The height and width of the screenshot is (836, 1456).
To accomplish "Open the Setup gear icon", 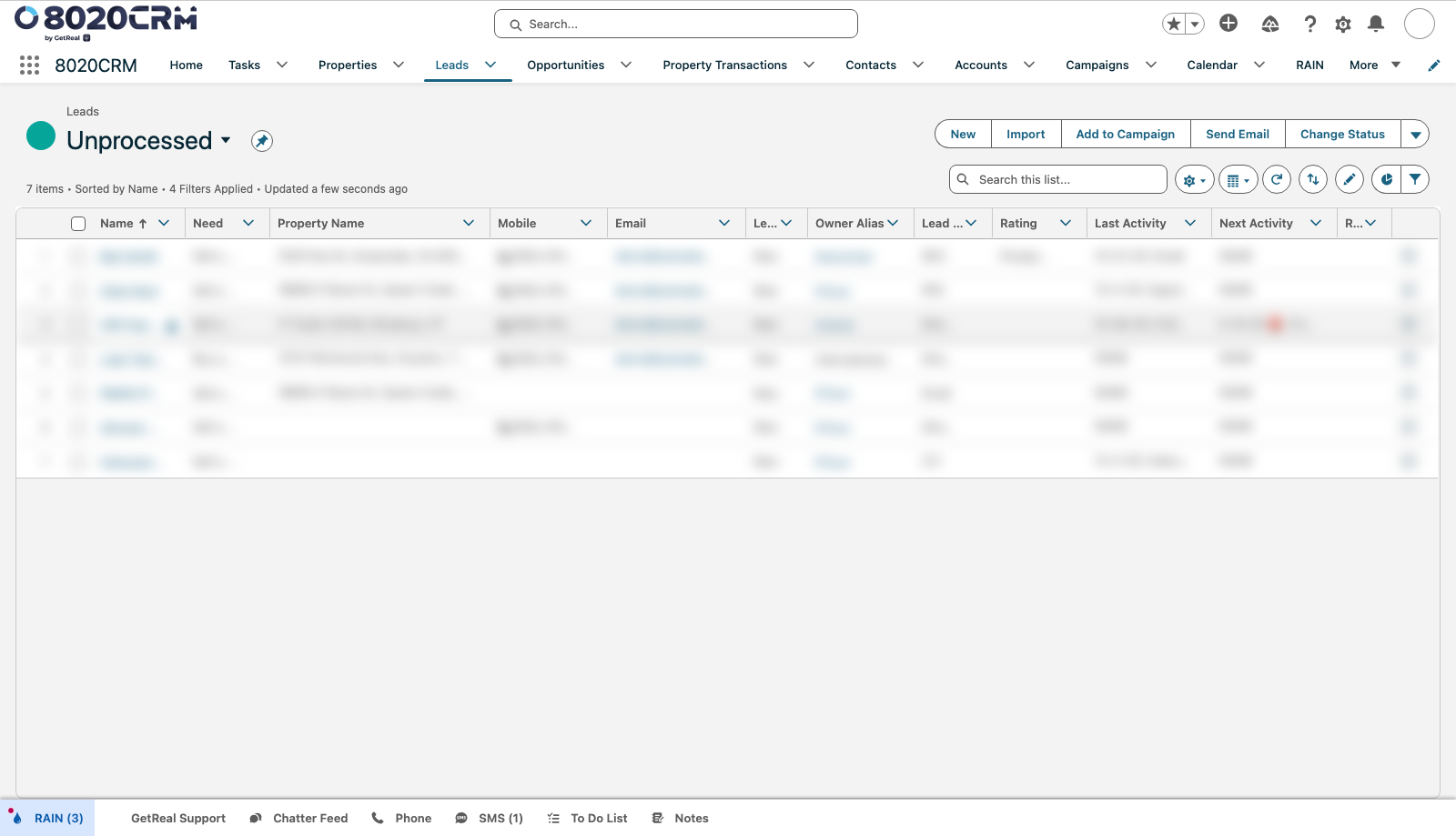I will 1343,24.
